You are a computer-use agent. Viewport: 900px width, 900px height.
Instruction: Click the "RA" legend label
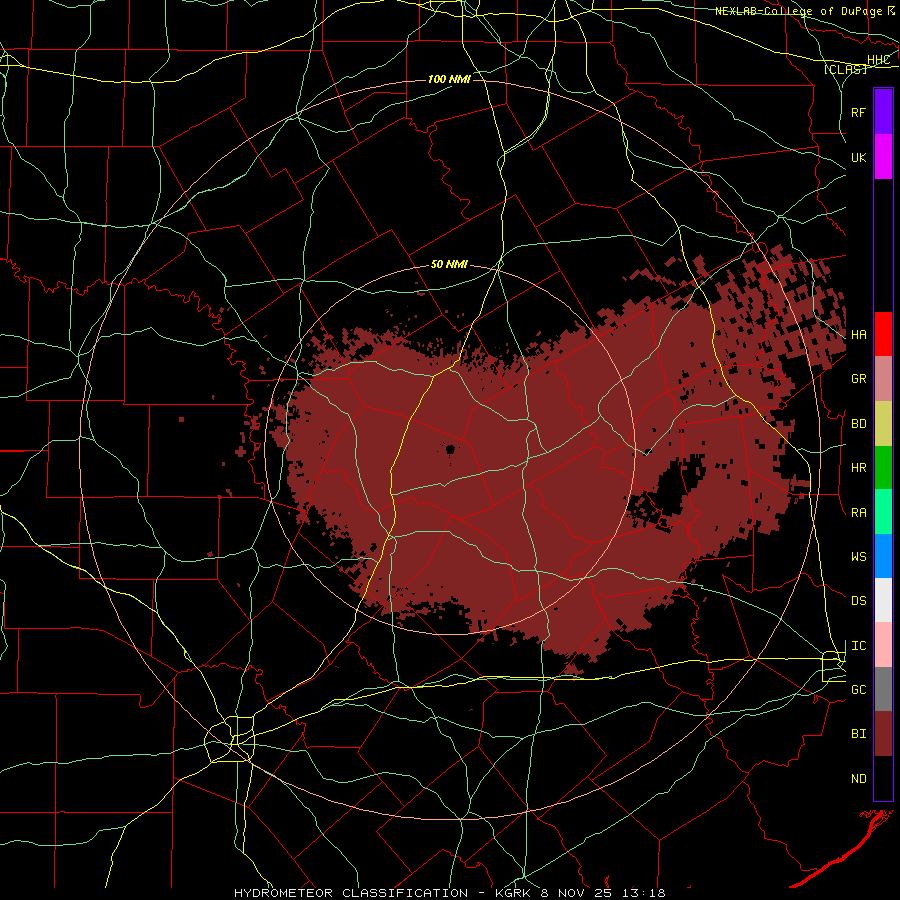(x=859, y=512)
